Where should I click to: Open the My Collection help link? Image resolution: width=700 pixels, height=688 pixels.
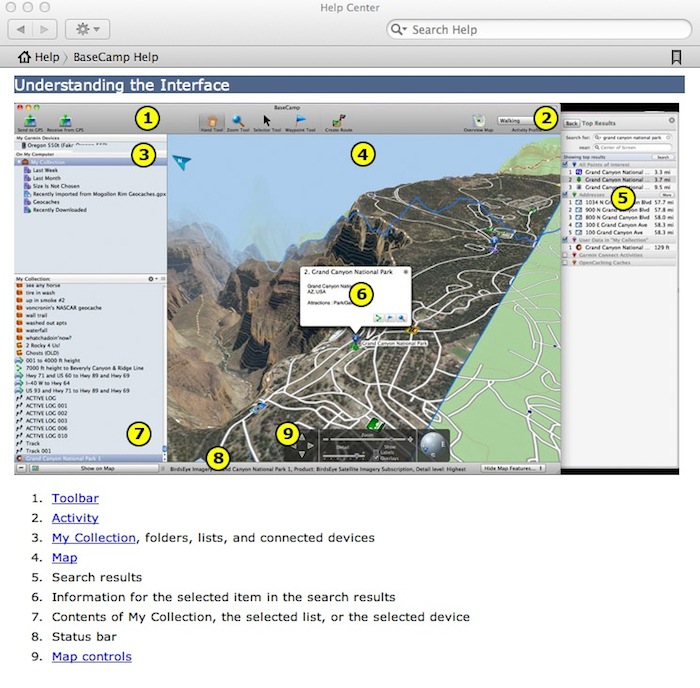coord(94,538)
